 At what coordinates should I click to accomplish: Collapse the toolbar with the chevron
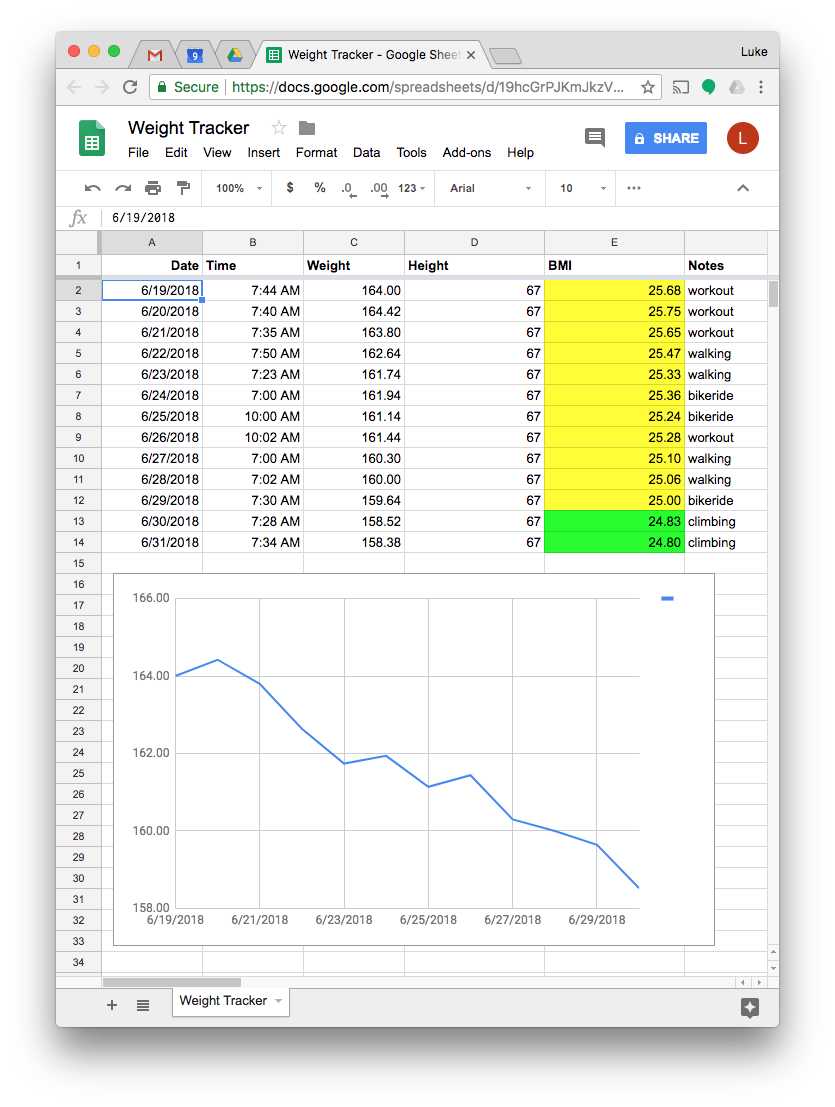[742, 188]
